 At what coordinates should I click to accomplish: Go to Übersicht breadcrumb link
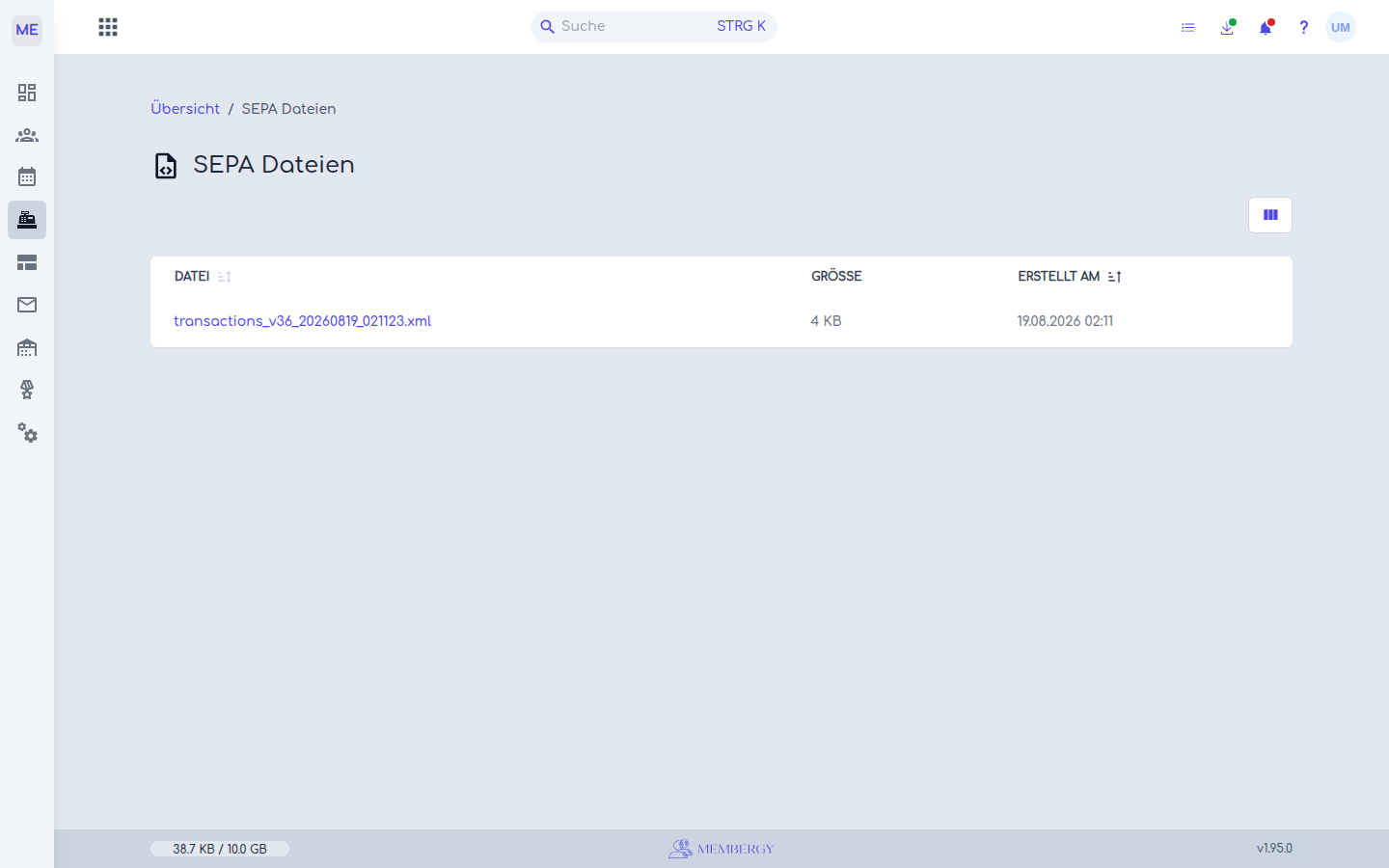[x=185, y=109]
